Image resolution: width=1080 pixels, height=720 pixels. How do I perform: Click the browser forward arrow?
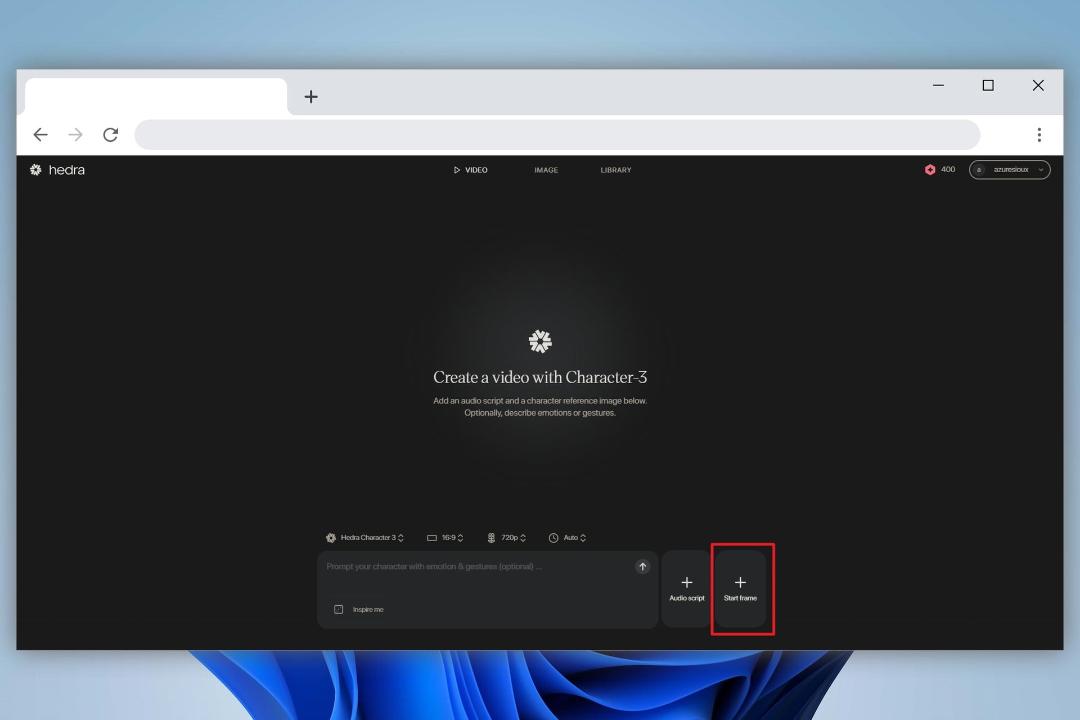pyautogui.click(x=76, y=134)
